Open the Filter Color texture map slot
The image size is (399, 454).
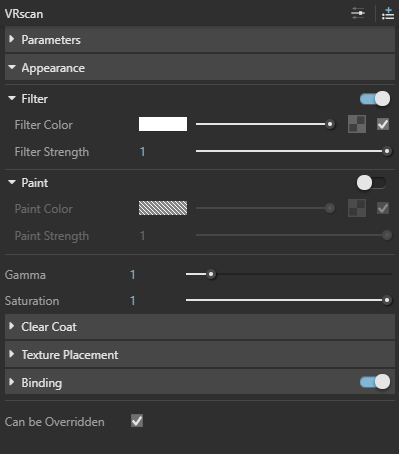click(x=357, y=124)
